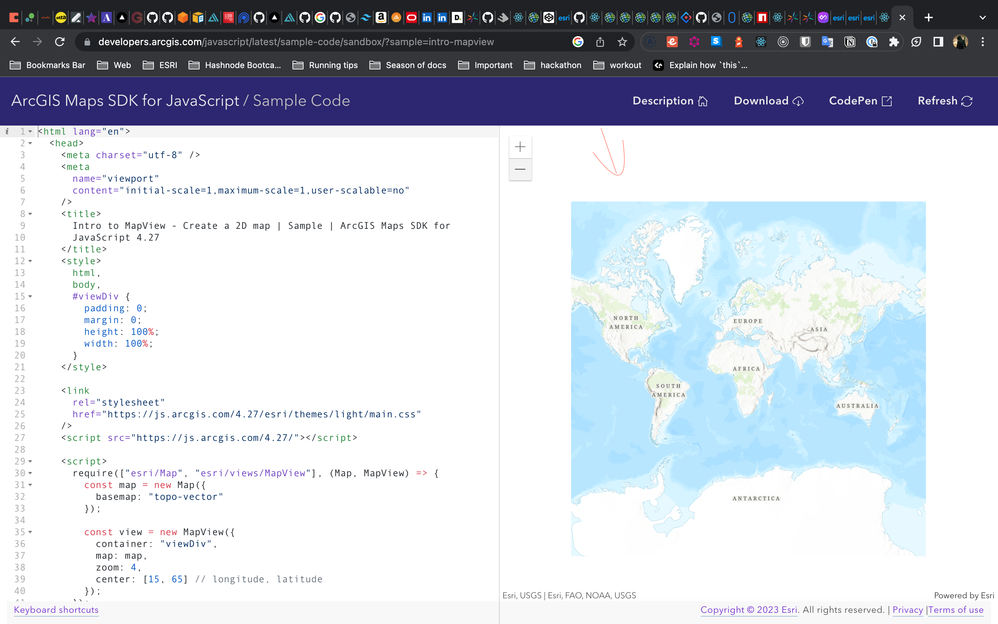This screenshot has height=624, width=998.
Task: Open the Running tips bookmark folder
Action: point(325,65)
